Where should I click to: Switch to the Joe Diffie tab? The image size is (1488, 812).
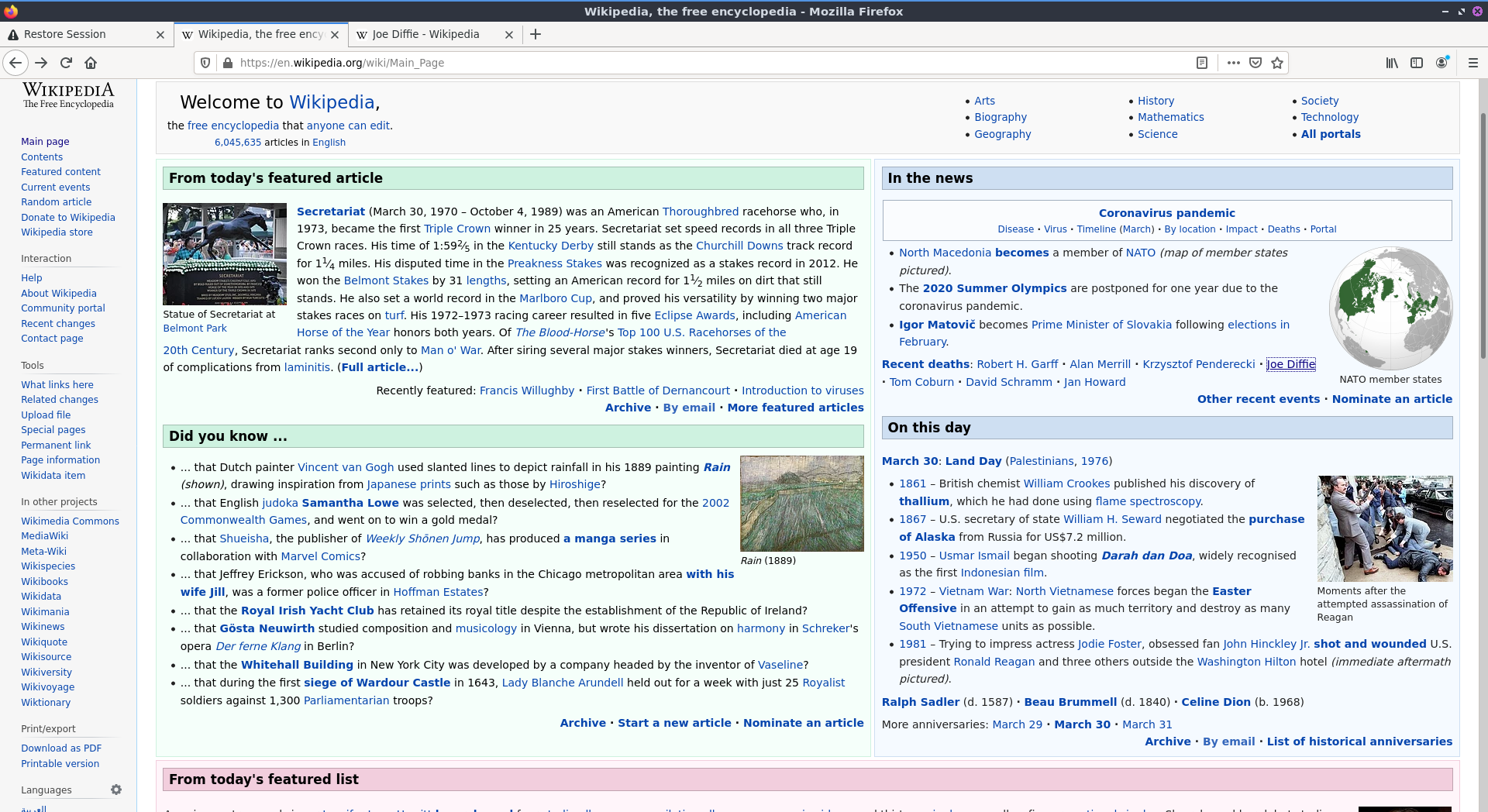(x=425, y=34)
